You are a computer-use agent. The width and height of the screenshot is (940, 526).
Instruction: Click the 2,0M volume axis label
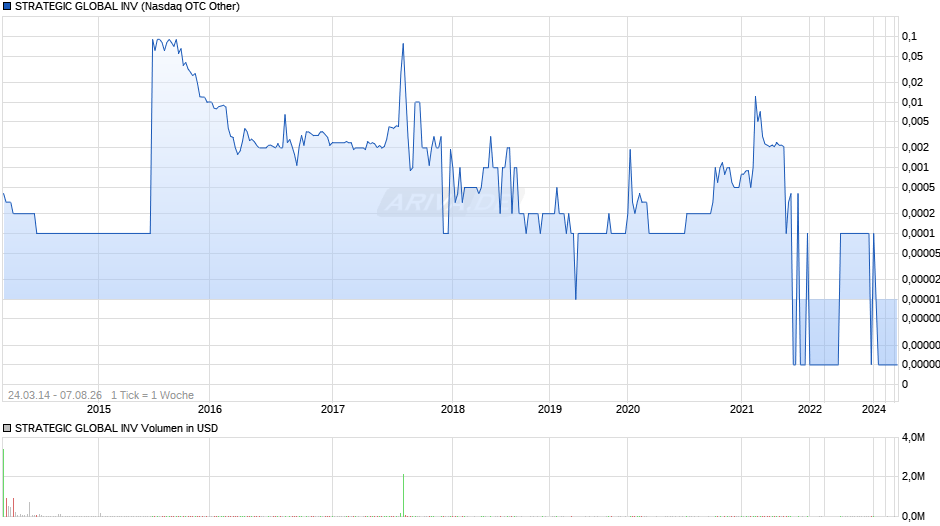[x=913, y=476]
